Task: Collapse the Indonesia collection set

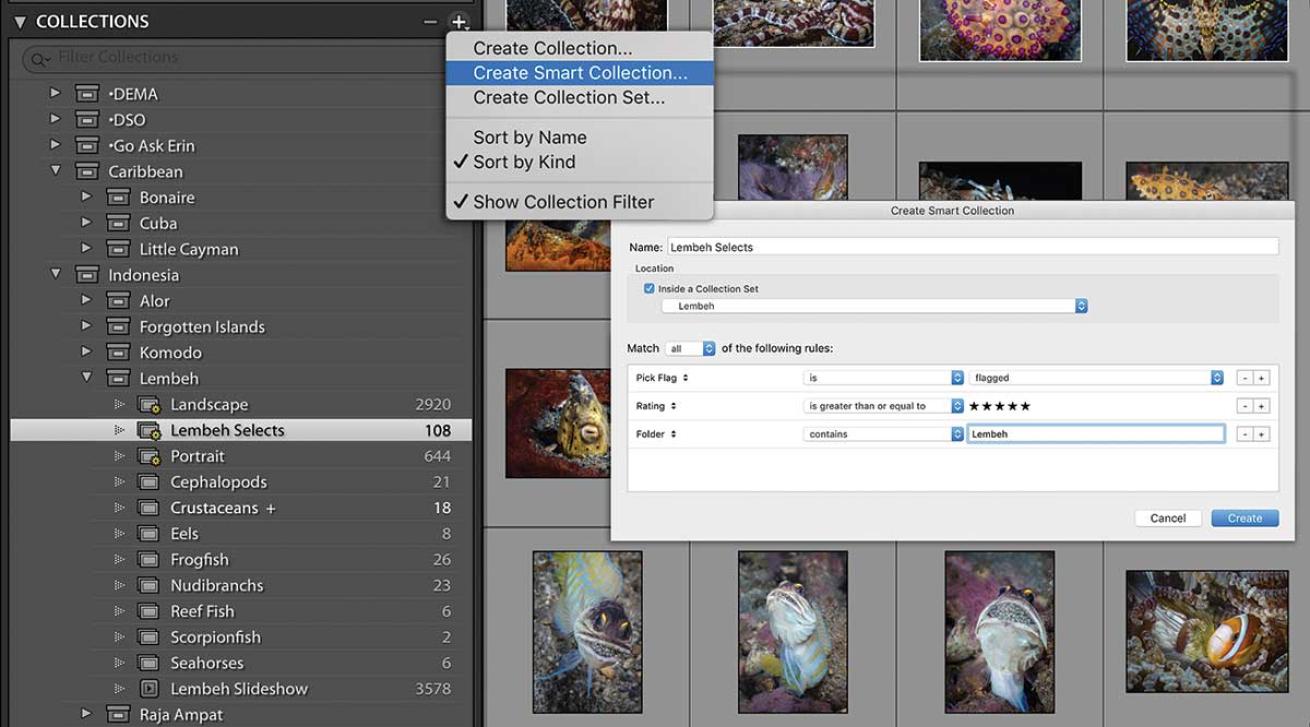Action: pos(56,275)
